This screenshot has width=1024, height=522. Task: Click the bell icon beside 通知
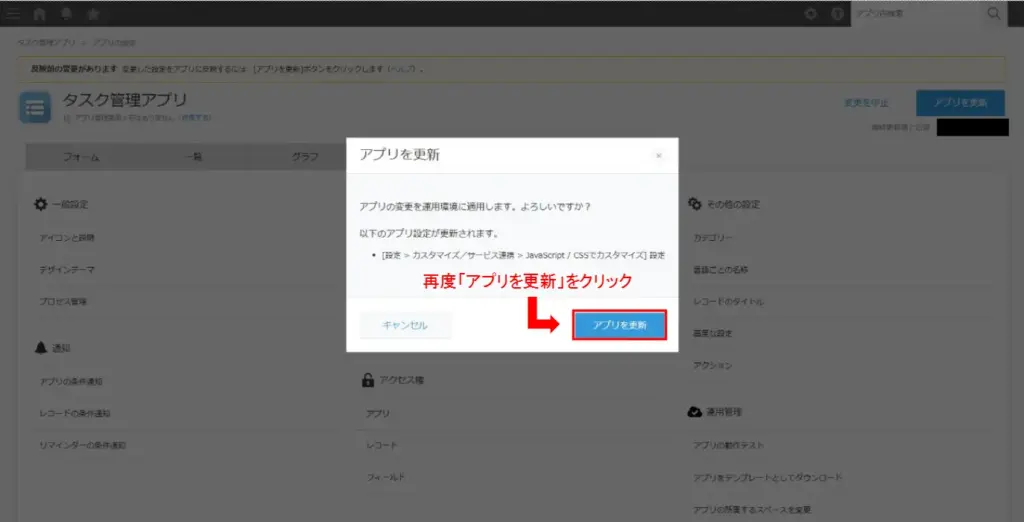click(x=40, y=348)
